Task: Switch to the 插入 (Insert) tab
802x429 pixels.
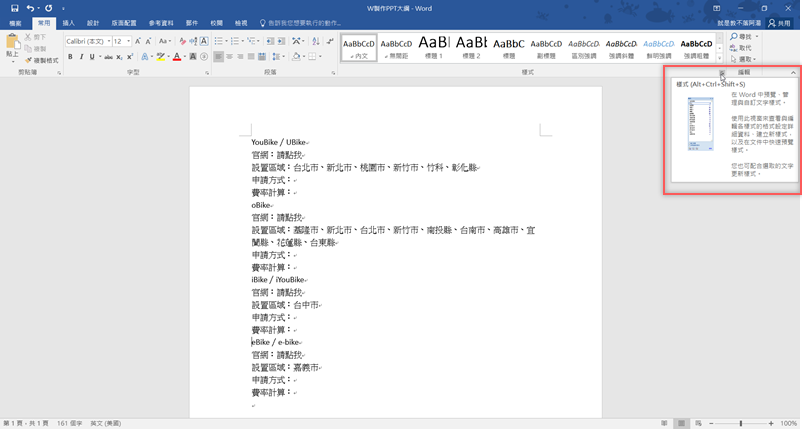Action: [x=69, y=23]
